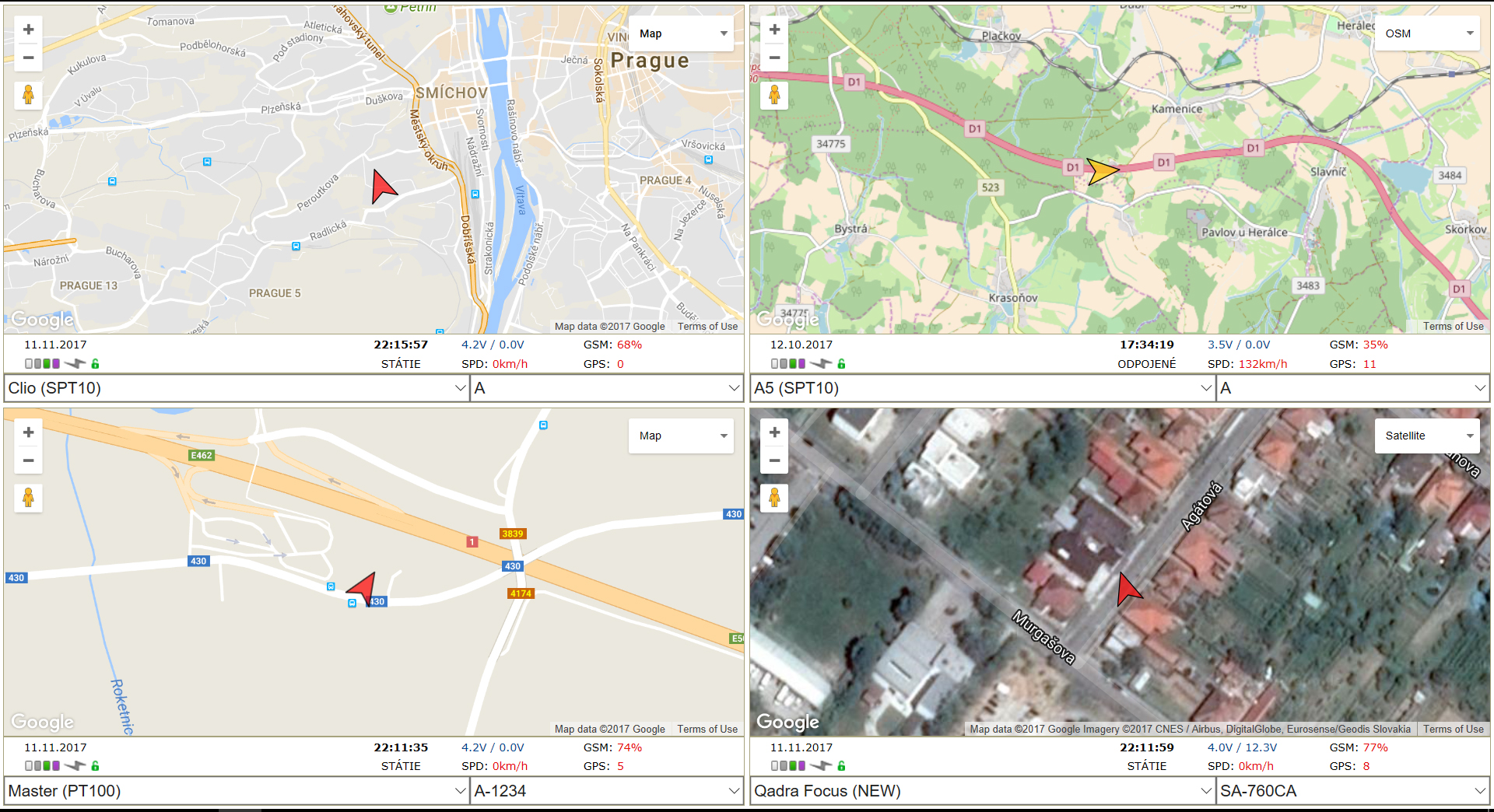Open Street View pegman on Master map

(29, 498)
